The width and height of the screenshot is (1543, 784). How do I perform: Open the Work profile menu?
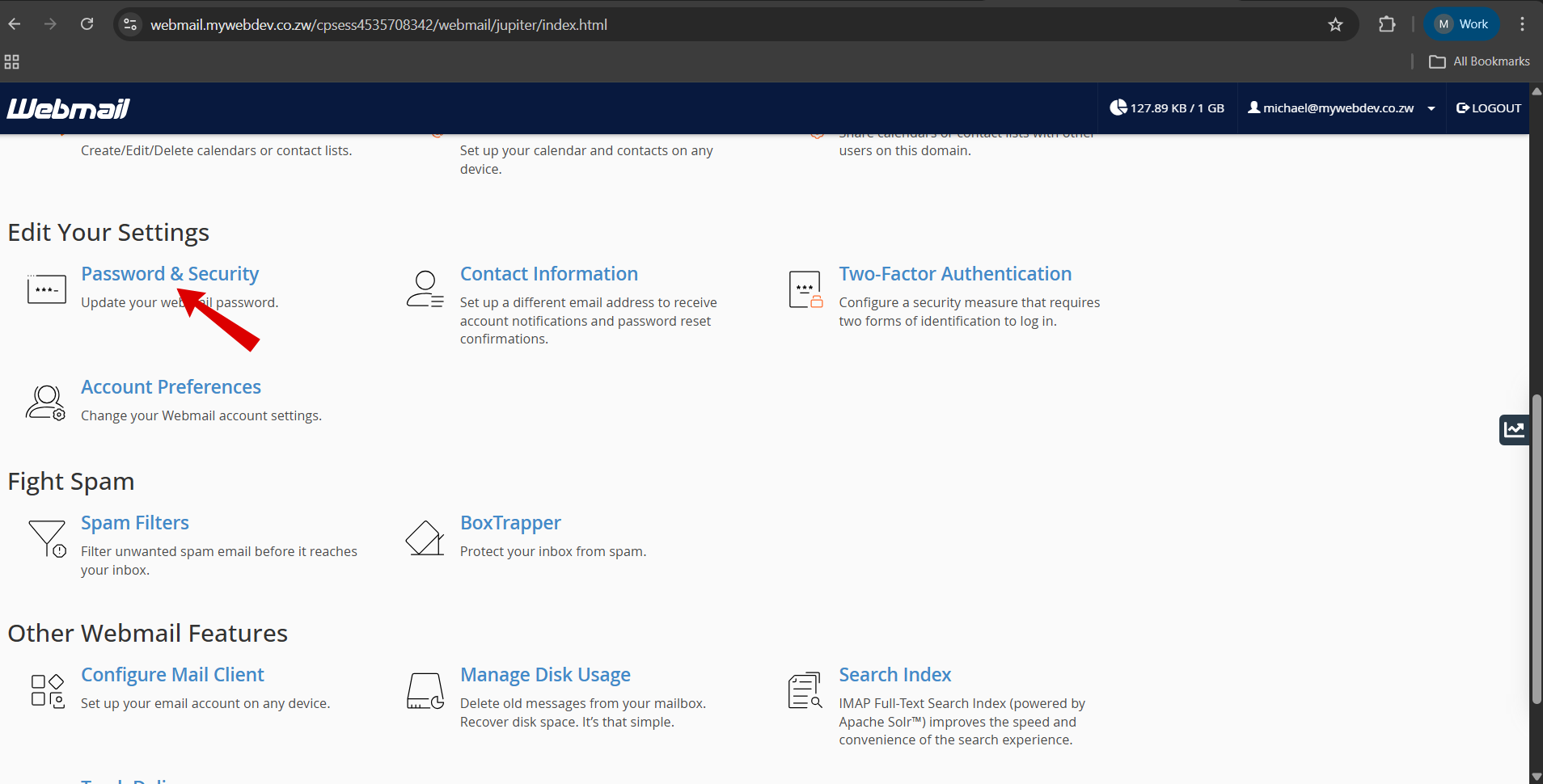click(x=1461, y=24)
